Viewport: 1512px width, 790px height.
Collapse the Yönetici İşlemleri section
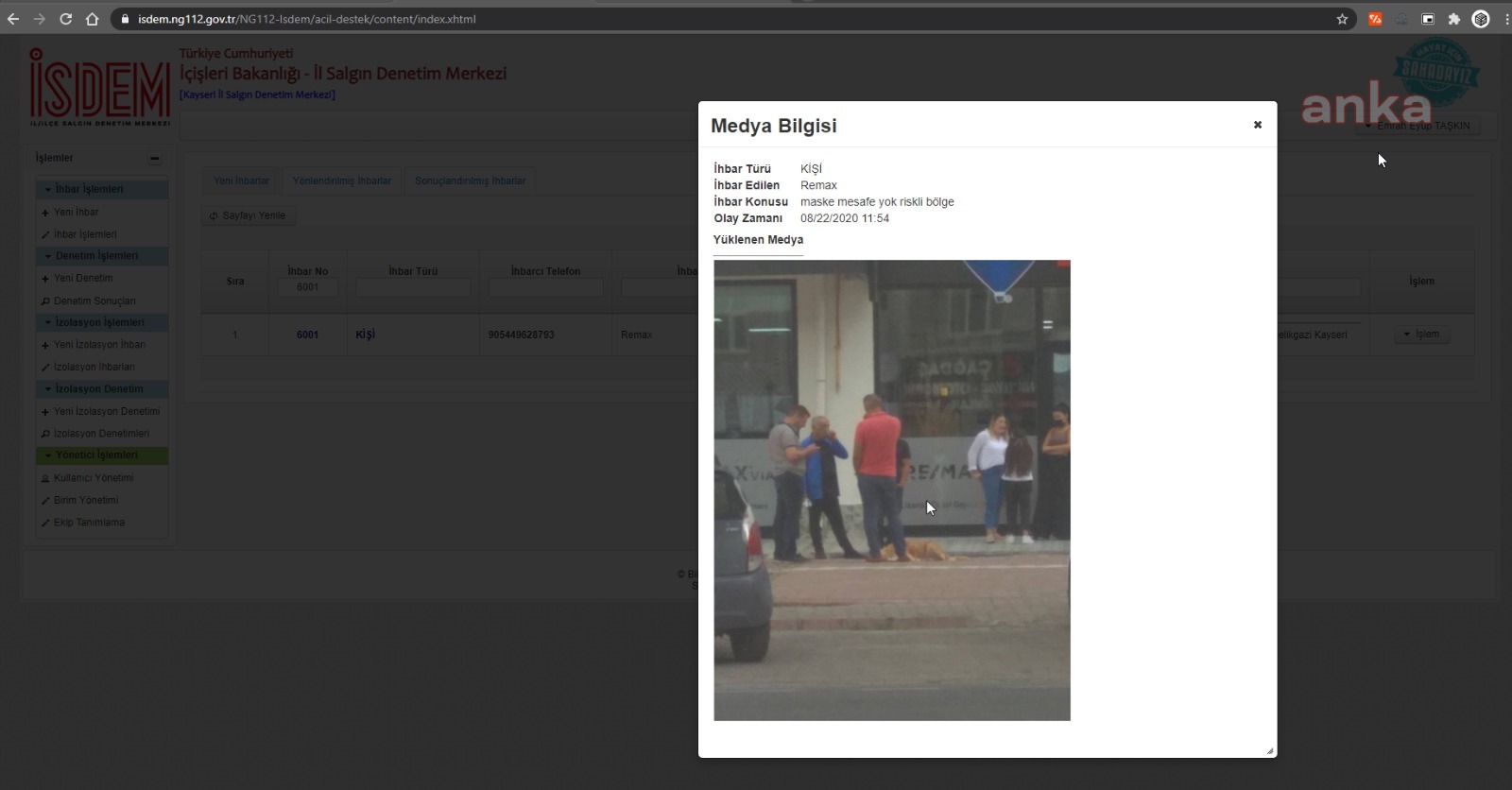point(102,455)
